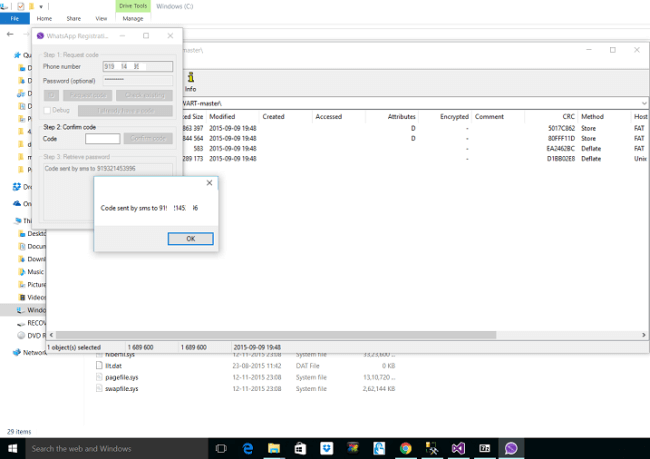Click the Code input field in Step 2
This screenshot has width=650, height=459.
pyautogui.click(x=102, y=138)
